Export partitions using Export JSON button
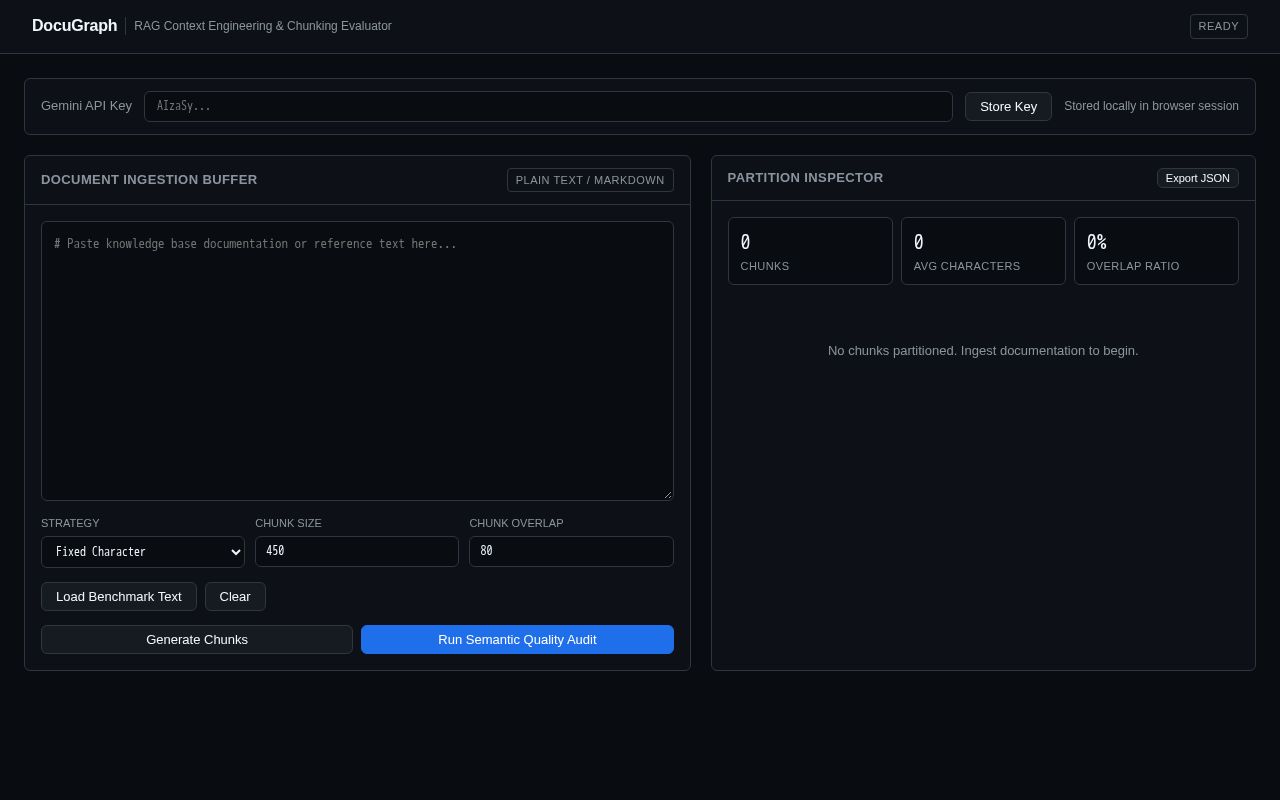Screen dimensions: 1280x800 (x=1198, y=178)
